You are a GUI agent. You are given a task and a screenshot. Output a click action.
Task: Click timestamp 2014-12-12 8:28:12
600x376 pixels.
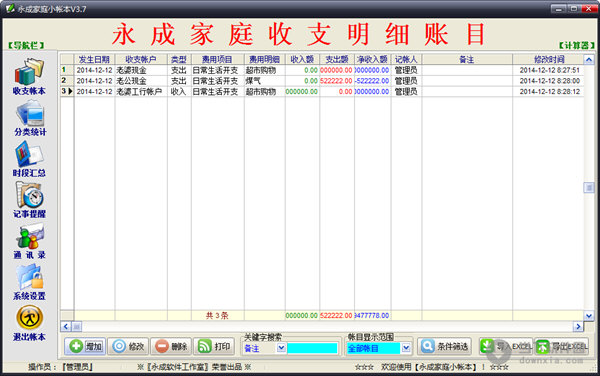pos(549,92)
